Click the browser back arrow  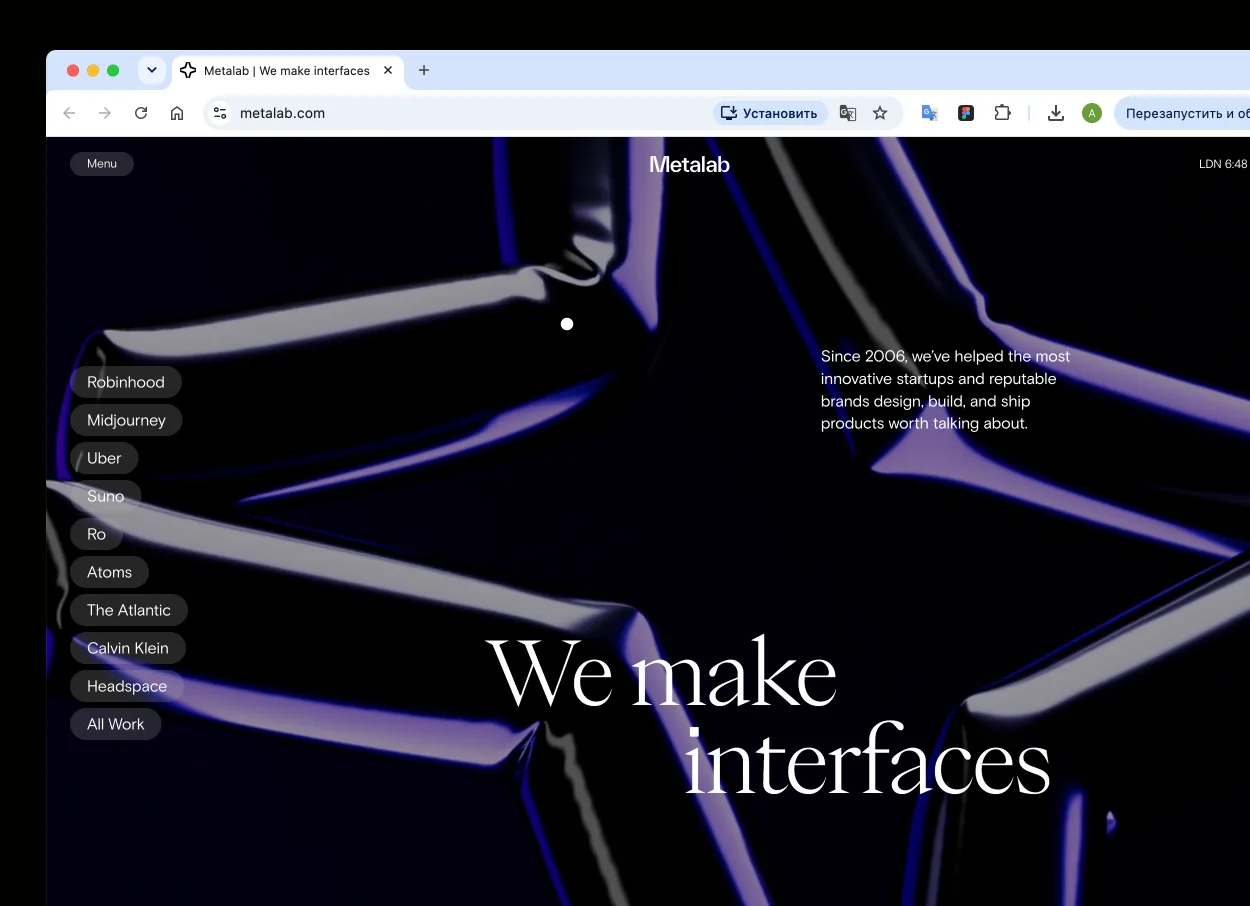point(69,113)
